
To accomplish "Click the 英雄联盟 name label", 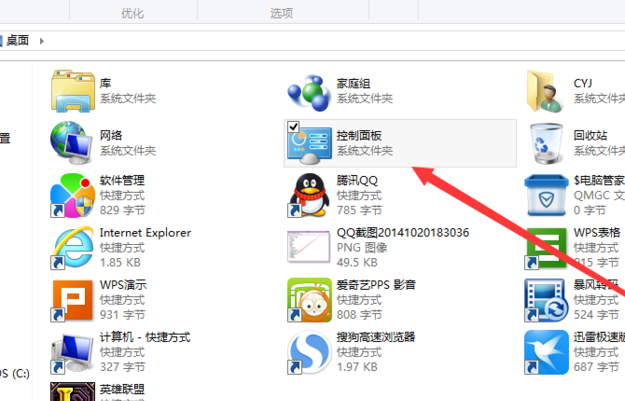I will (x=122, y=389).
